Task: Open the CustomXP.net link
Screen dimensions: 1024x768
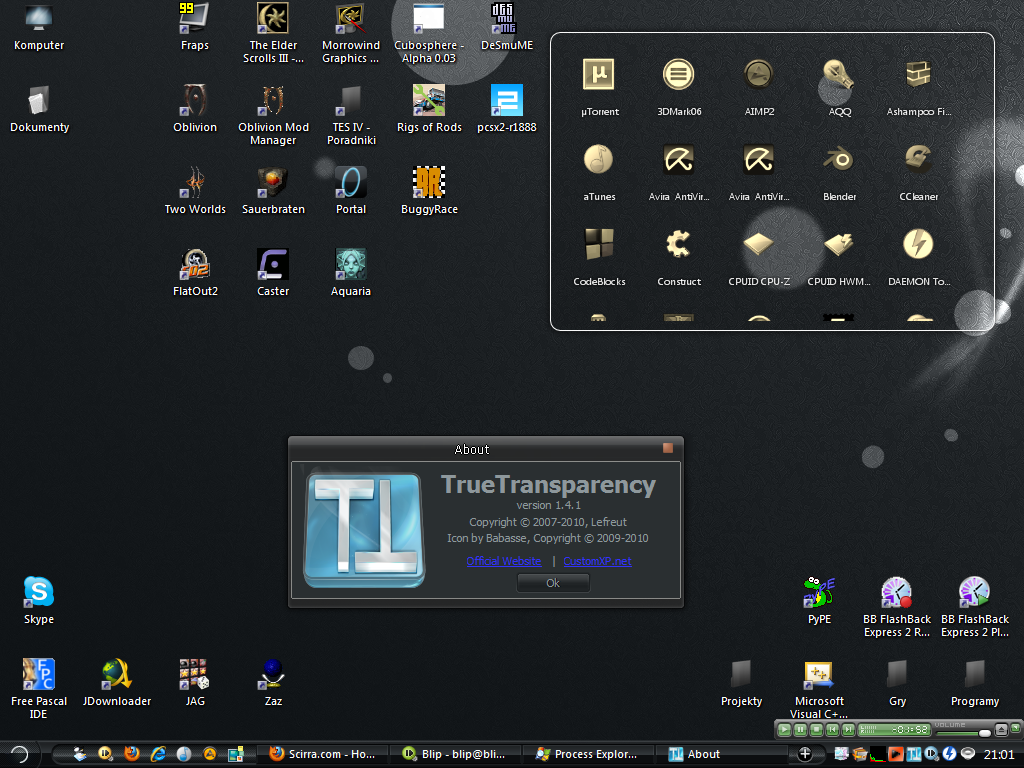Action: (x=597, y=561)
